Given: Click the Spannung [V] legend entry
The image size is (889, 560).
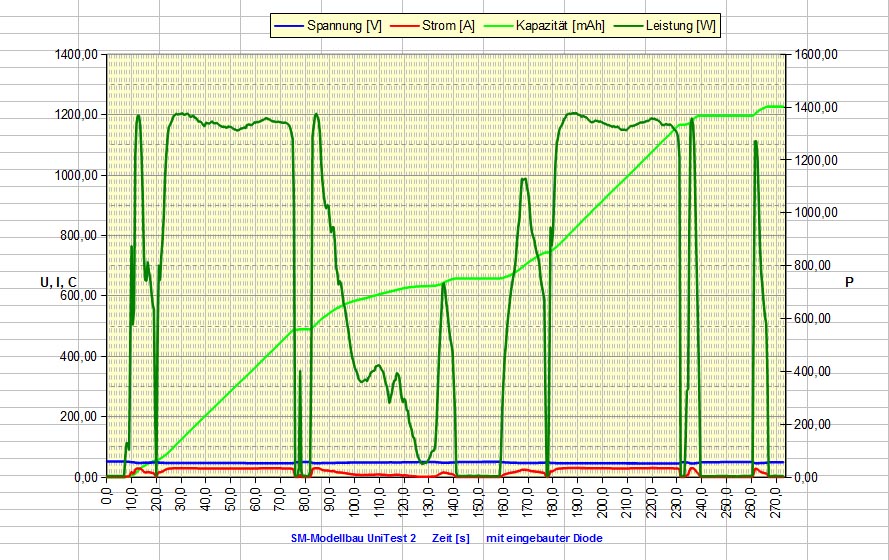Looking at the screenshot, I should coord(345,25).
